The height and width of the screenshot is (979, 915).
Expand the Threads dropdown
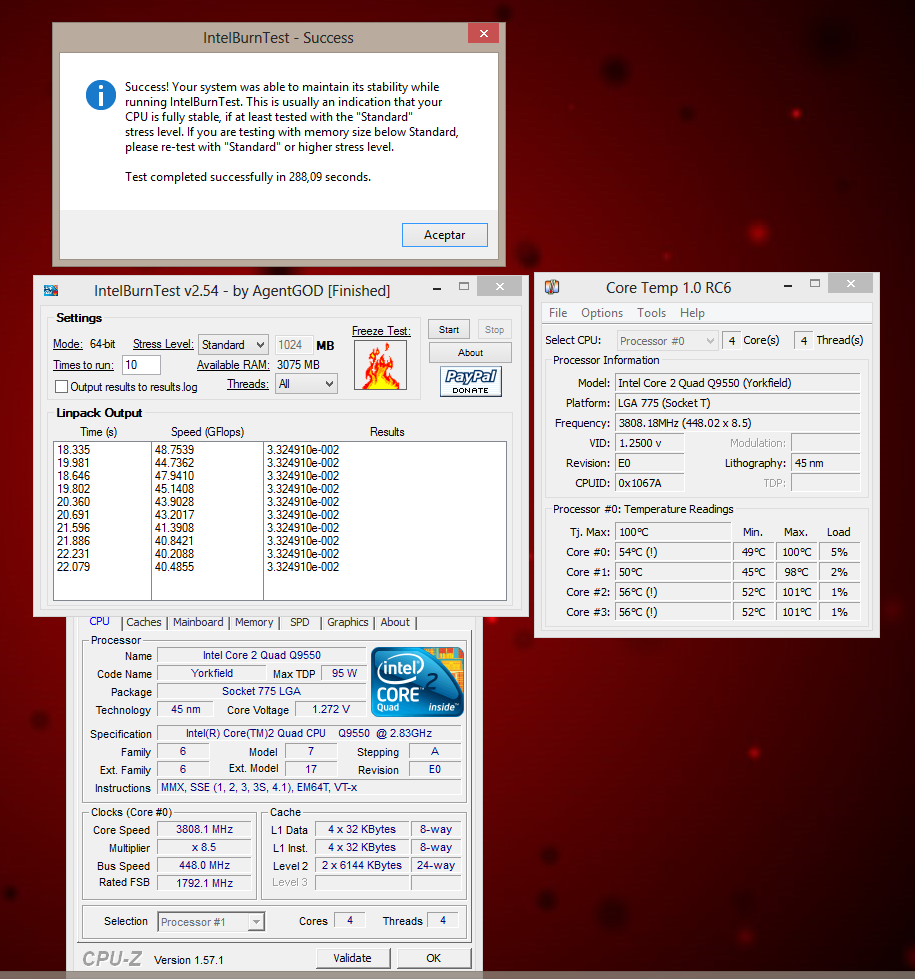click(307, 384)
